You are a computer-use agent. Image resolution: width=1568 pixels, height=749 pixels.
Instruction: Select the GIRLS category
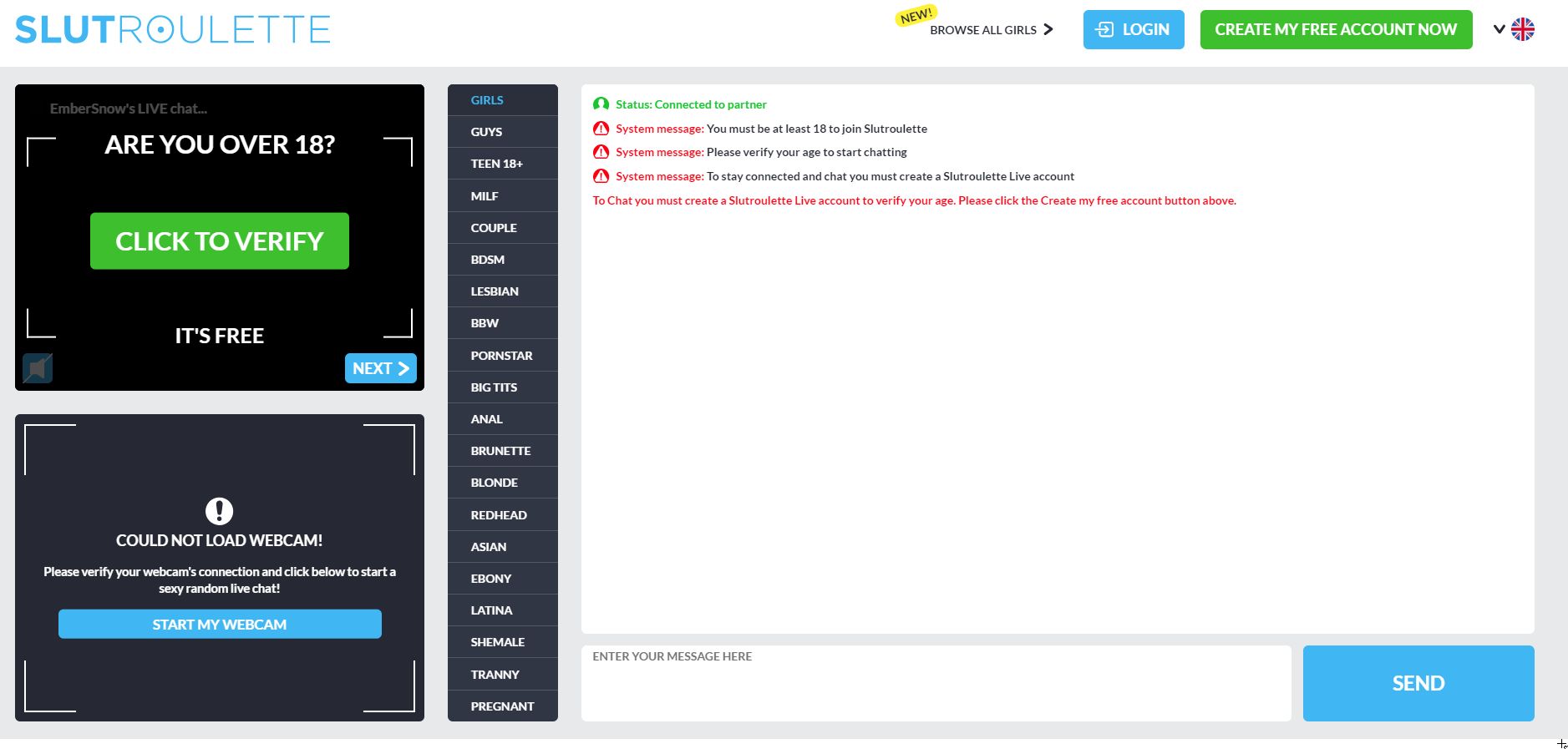coord(503,100)
